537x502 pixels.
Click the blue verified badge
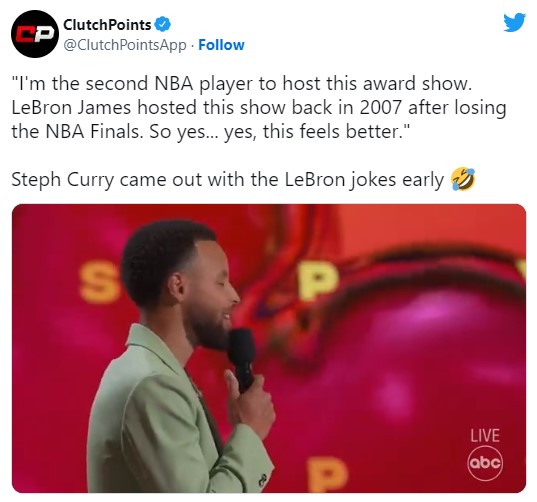(162, 24)
